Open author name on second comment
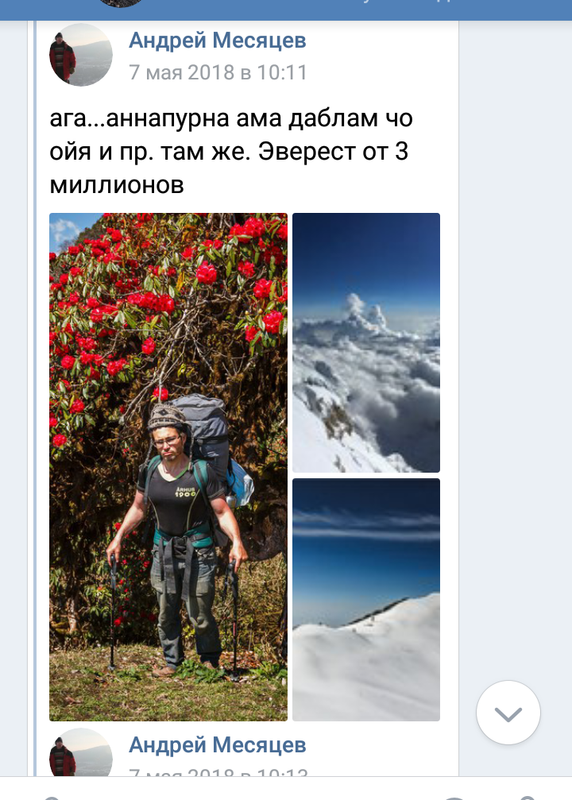This screenshot has height=800, width=572. pos(217,745)
